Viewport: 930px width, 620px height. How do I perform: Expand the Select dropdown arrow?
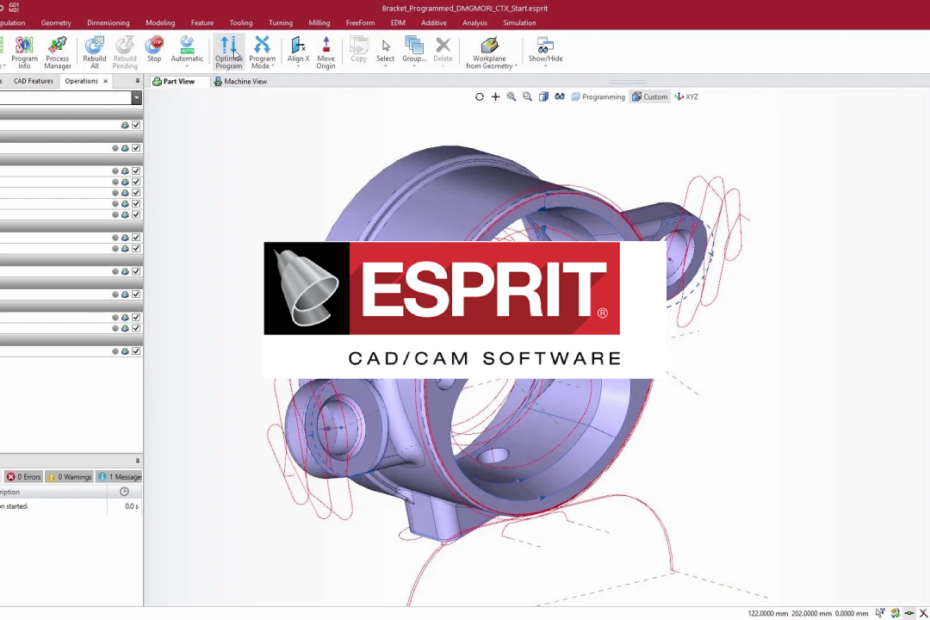(386, 66)
